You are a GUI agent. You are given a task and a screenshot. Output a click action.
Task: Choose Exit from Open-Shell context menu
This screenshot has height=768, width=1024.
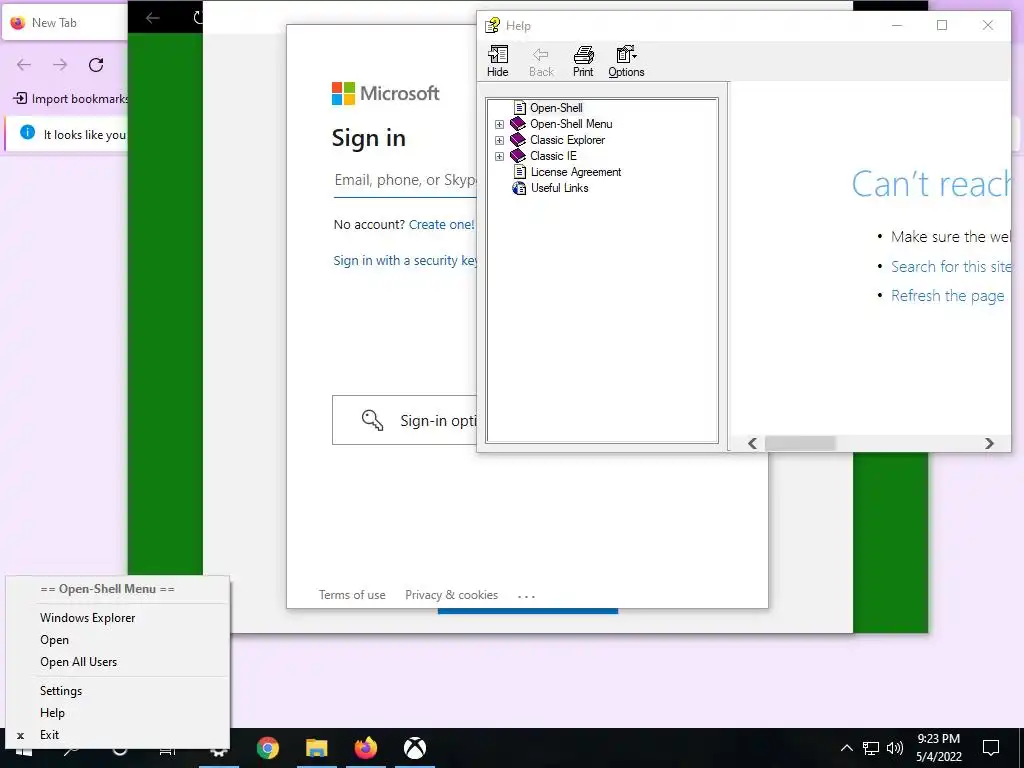(x=118, y=735)
